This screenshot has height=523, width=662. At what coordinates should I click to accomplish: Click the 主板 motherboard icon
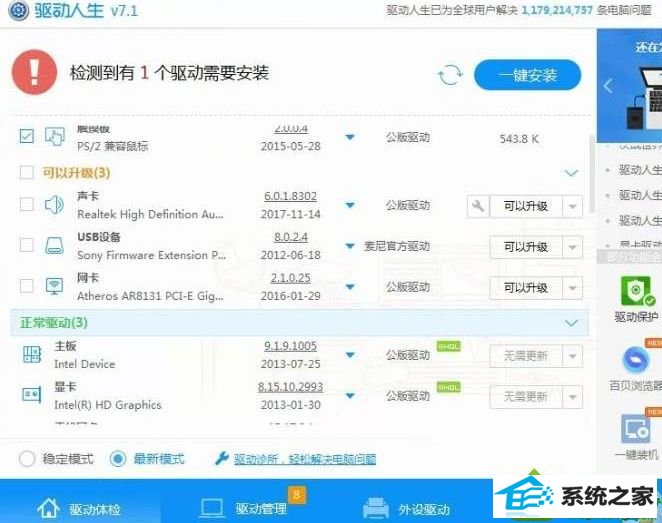coord(32,354)
